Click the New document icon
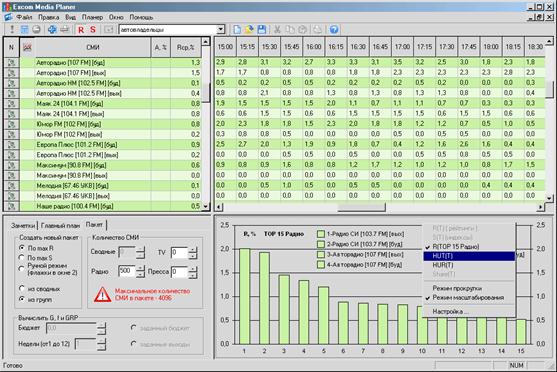This screenshot has height=372, width=557. [x=237, y=29]
